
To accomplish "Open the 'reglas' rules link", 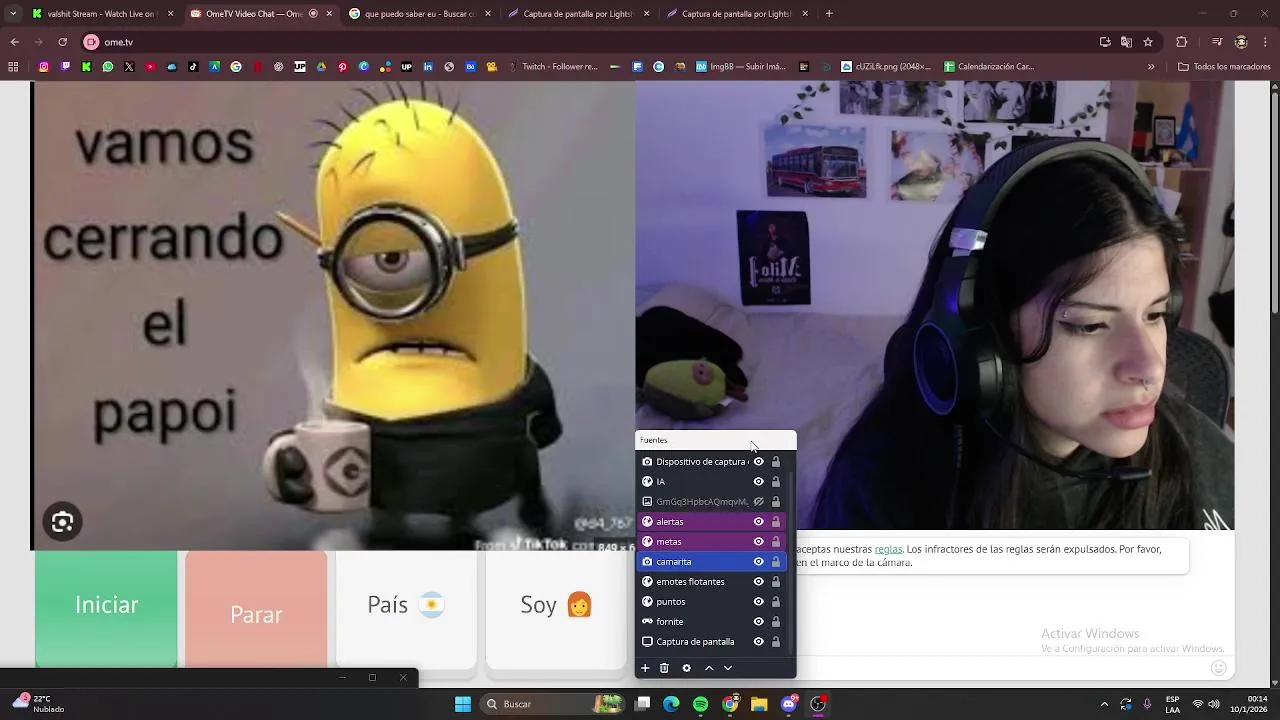I will click(888, 549).
